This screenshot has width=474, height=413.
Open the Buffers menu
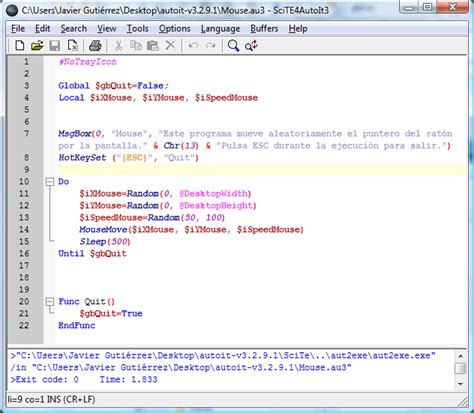(264, 29)
